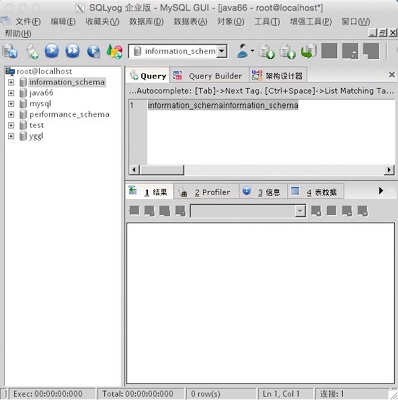Click inside the SQL query editor
Screen dimensions: 398x400
(x=271, y=132)
